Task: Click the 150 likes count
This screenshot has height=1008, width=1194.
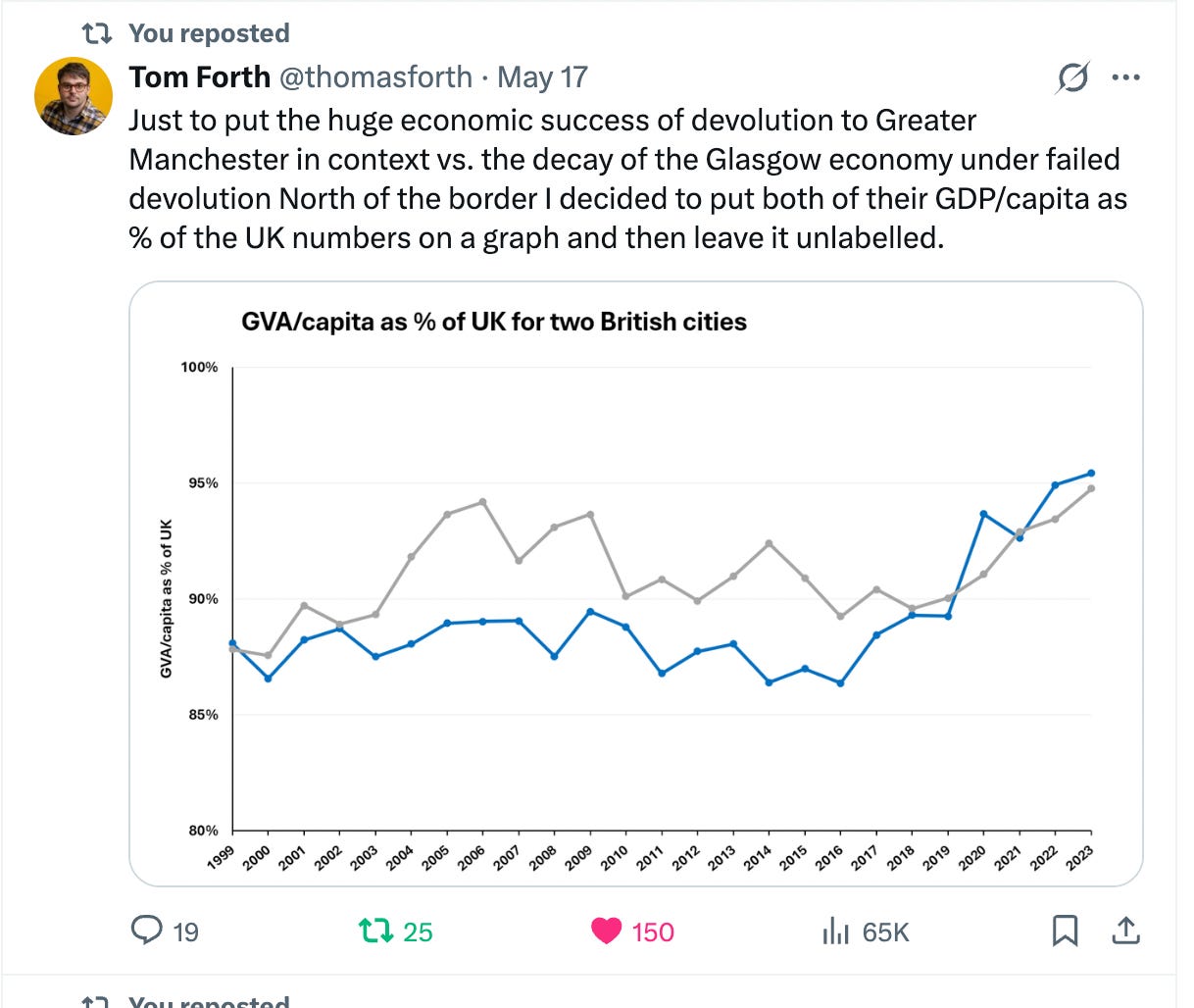Action: (x=653, y=932)
